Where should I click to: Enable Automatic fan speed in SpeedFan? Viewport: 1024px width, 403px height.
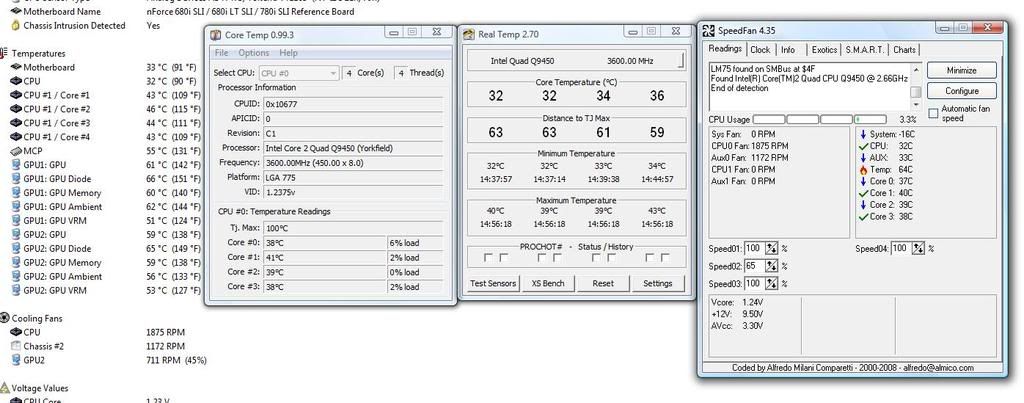933,113
